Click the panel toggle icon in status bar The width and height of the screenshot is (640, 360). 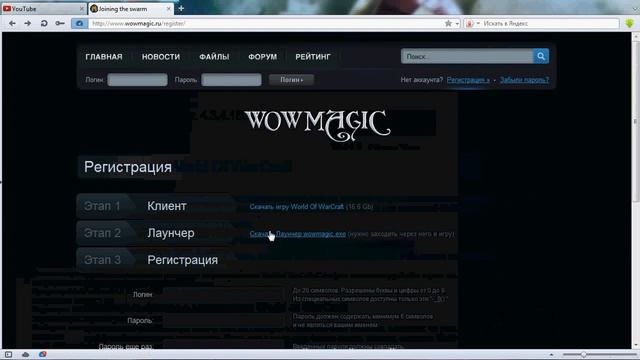click(x=9, y=355)
